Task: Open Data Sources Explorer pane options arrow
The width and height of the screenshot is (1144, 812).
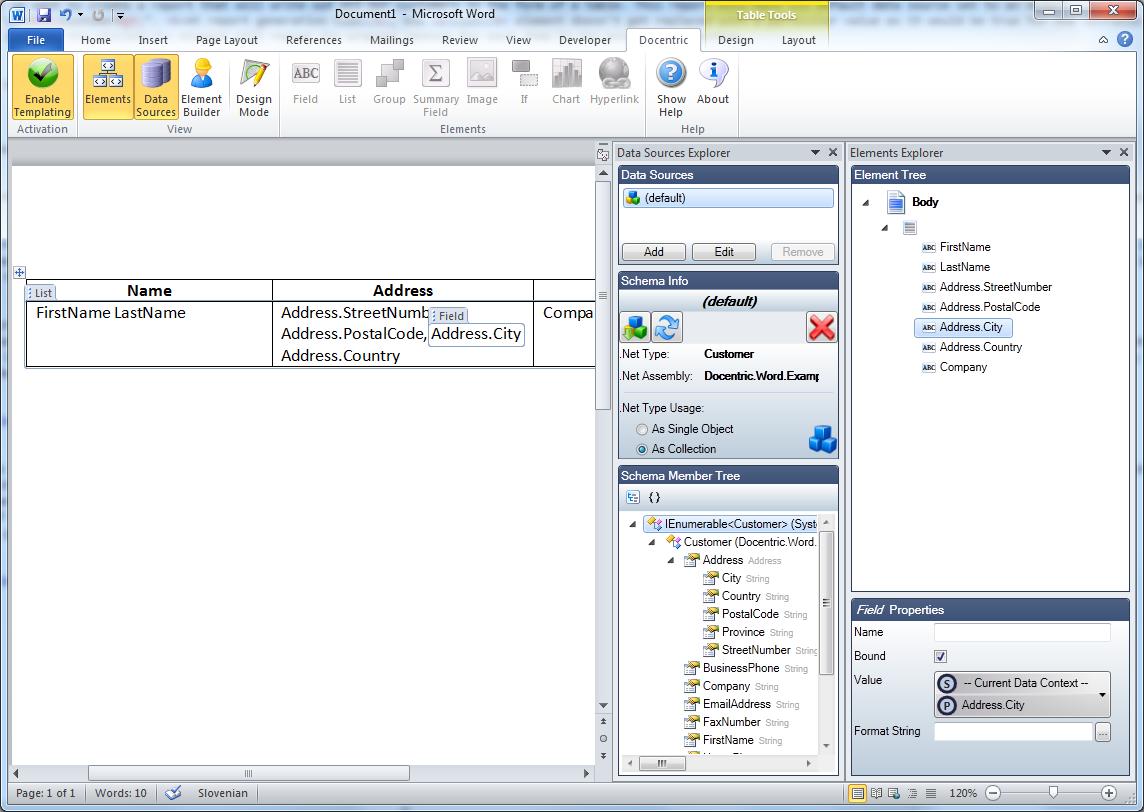Action: 816,152
